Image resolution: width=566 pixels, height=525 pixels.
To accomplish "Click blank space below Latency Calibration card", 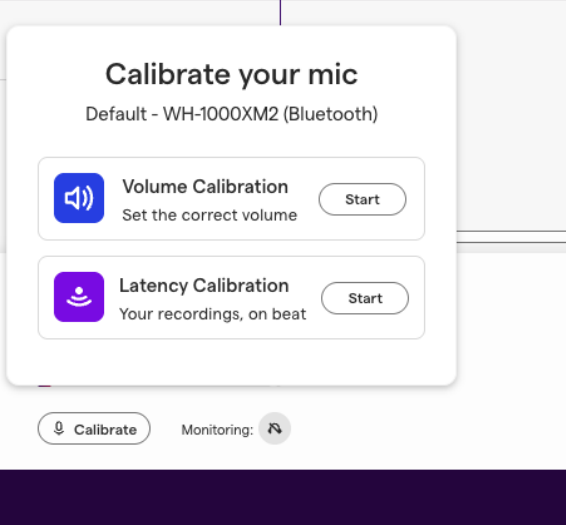I will 231,361.
